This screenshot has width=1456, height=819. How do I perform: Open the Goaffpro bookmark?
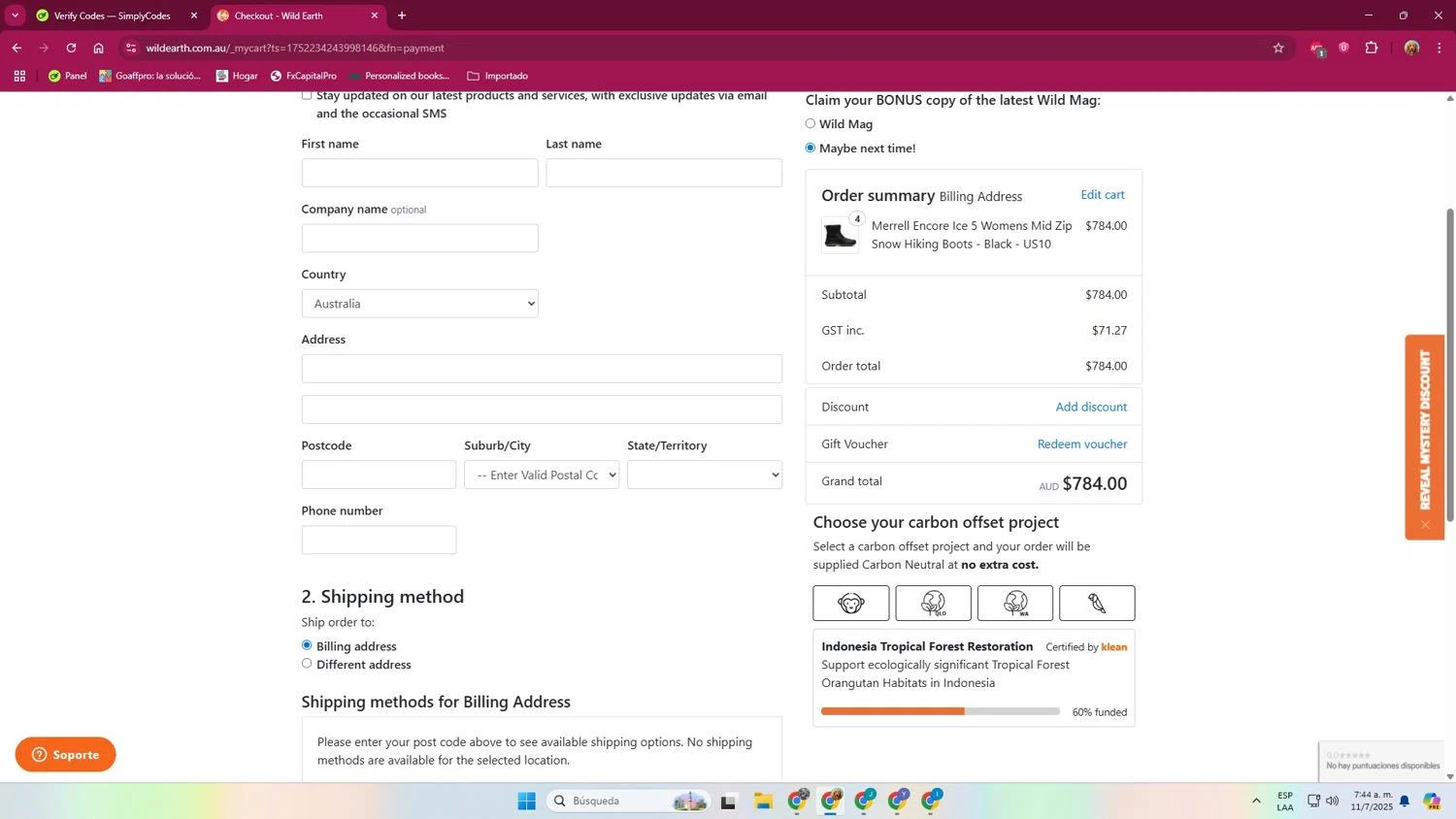click(149, 76)
